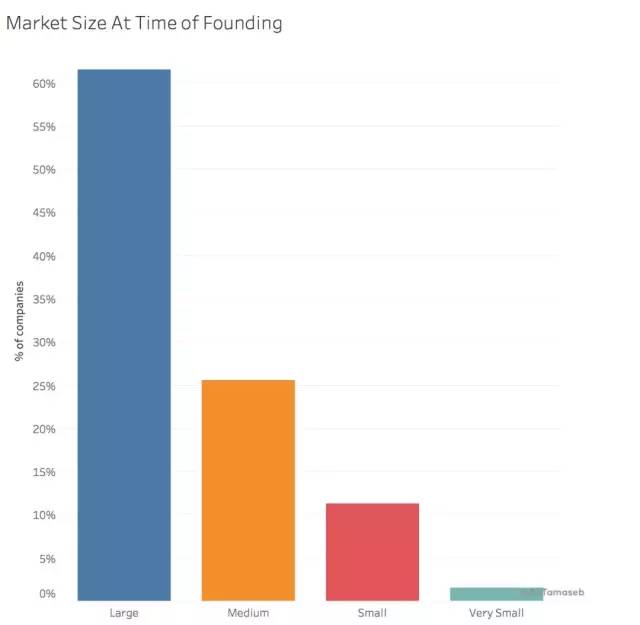Viewport: 640px width, 625px height.
Task: Click the "Small" x-axis label
Action: tap(372, 612)
